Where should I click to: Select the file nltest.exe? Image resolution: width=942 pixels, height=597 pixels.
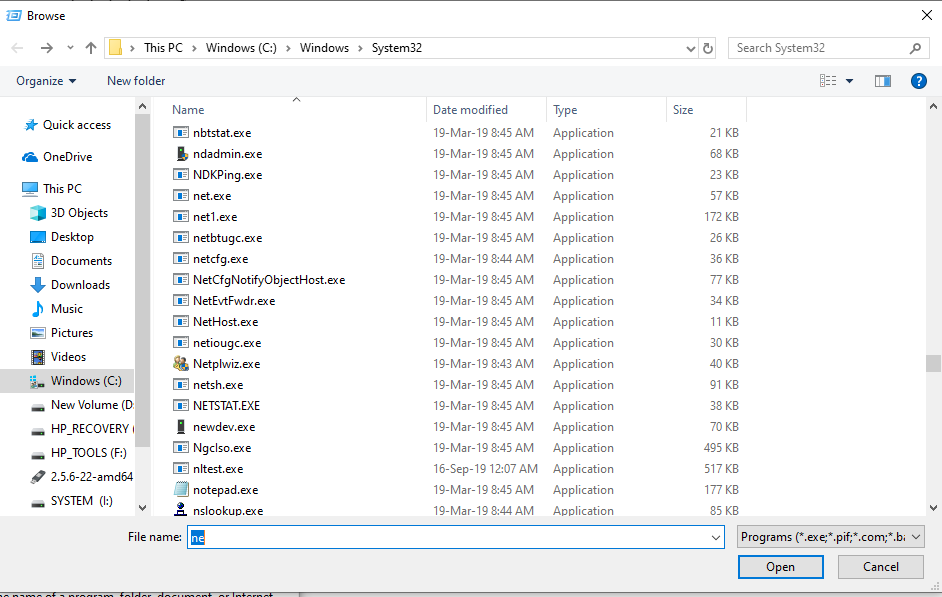point(218,469)
